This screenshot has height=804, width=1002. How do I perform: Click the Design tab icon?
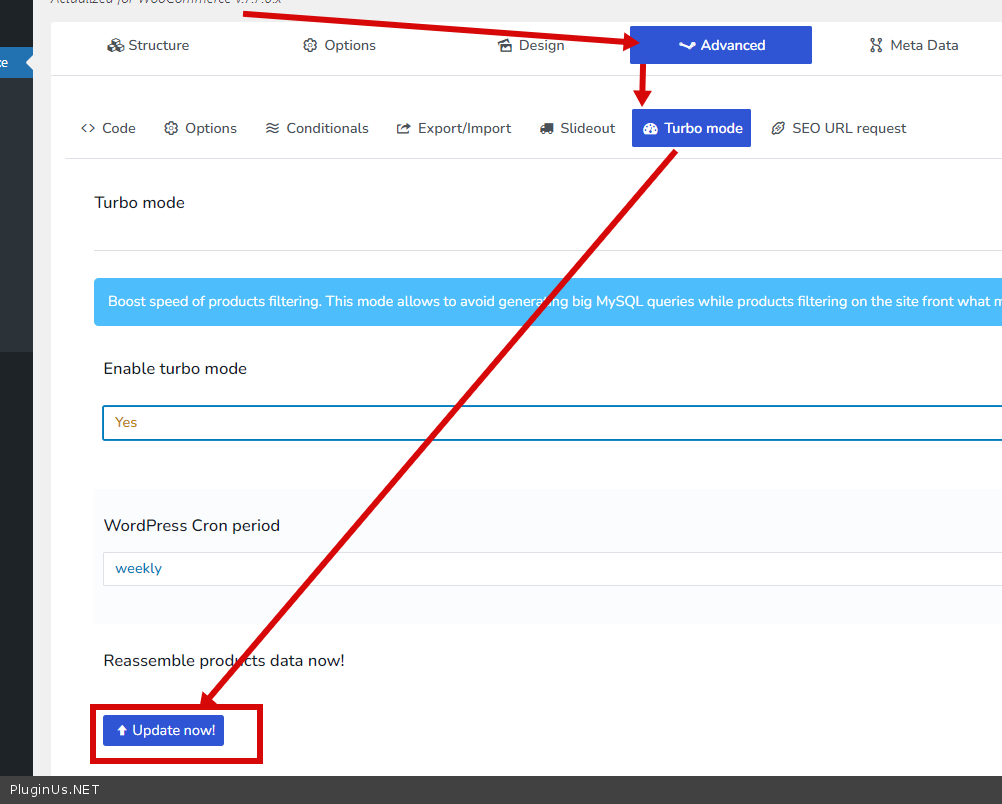point(505,45)
